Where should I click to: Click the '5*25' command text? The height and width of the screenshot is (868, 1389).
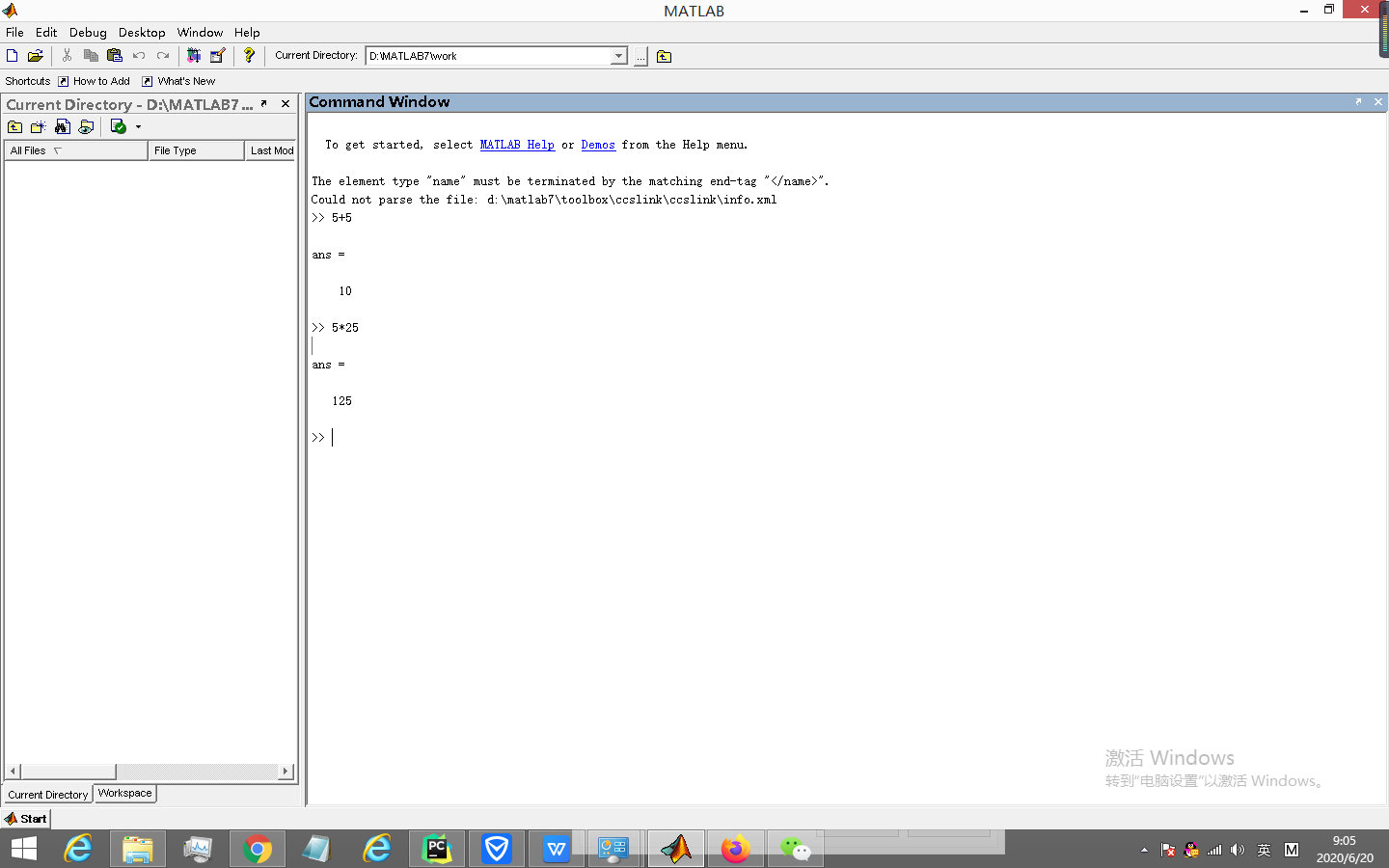pos(345,328)
